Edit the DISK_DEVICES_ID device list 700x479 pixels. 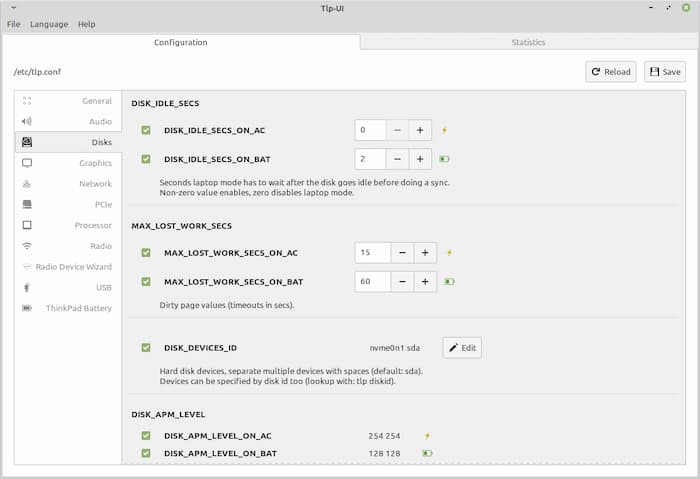(x=462, y=348)
